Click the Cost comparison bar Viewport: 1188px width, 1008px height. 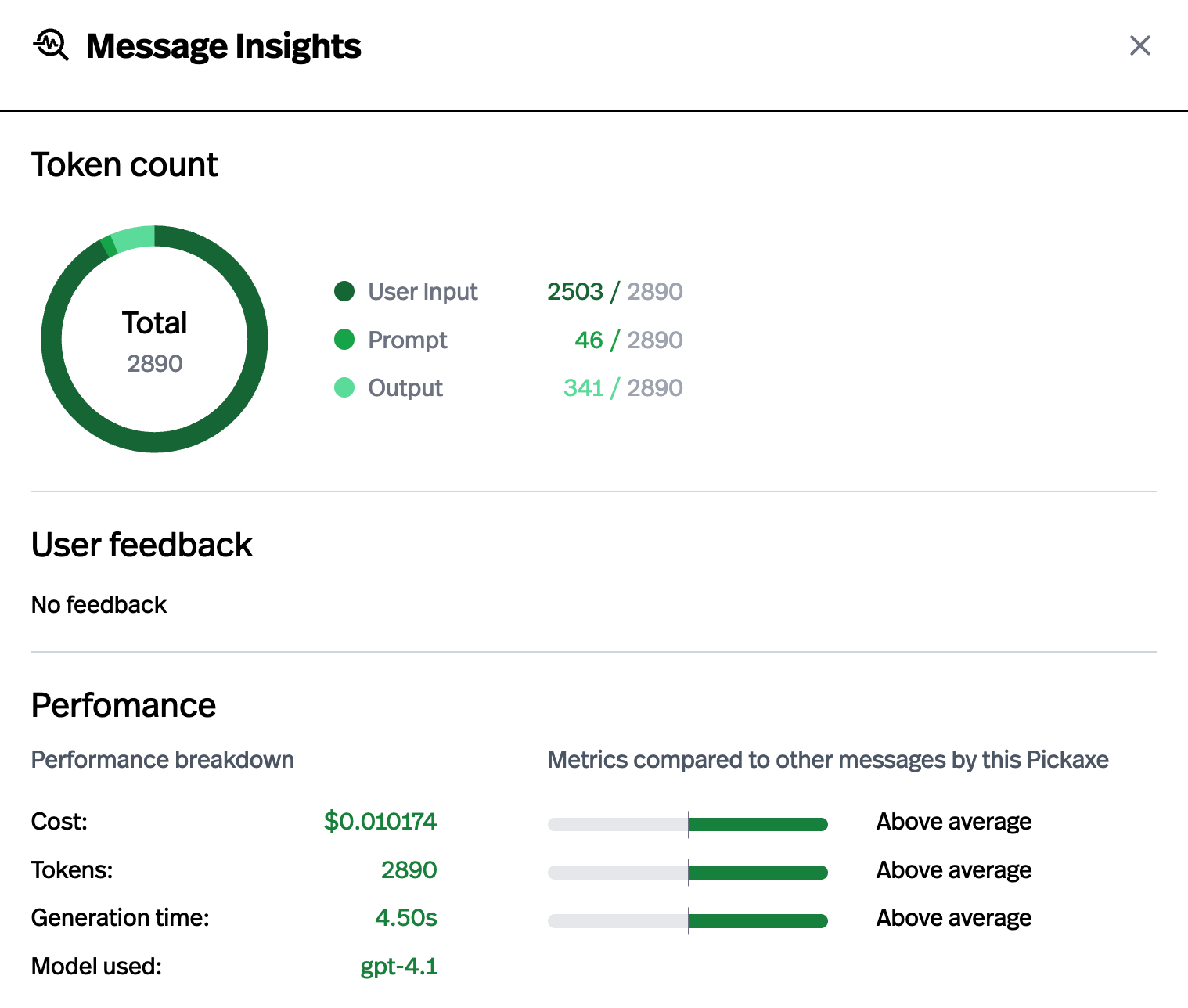(x=688, y=824)
